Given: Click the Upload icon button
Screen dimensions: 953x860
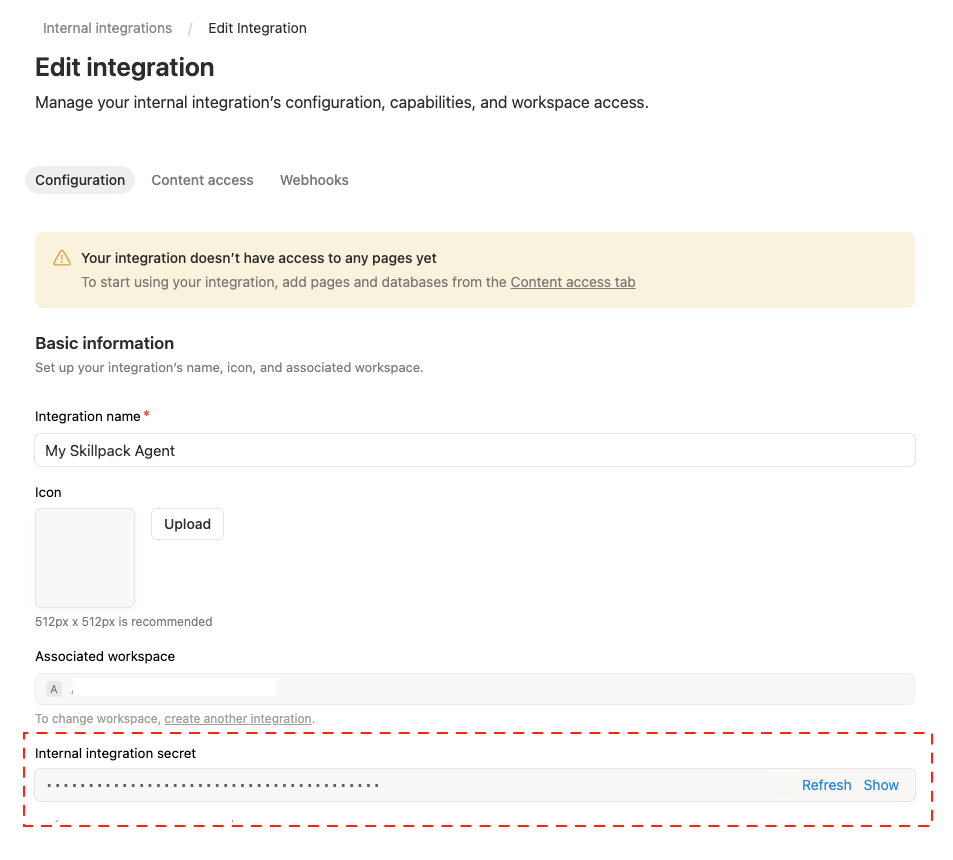Looking at the screenshot, I should [x=187, y=524].
